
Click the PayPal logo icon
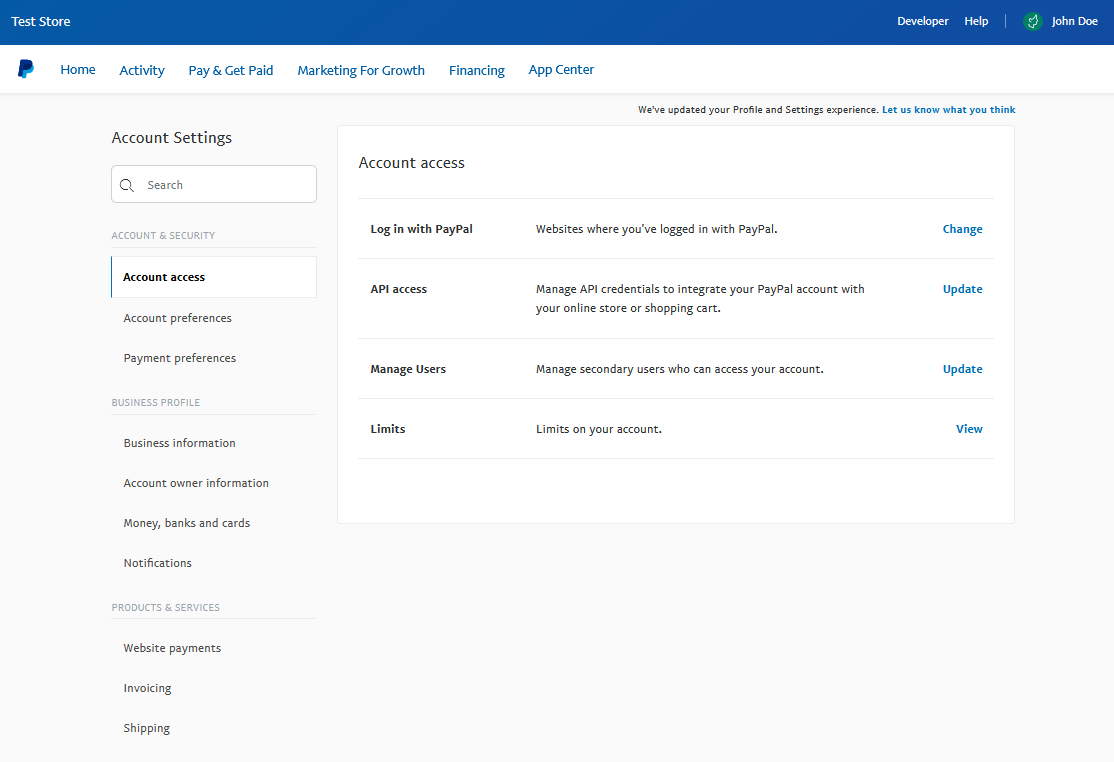[26, 69]
